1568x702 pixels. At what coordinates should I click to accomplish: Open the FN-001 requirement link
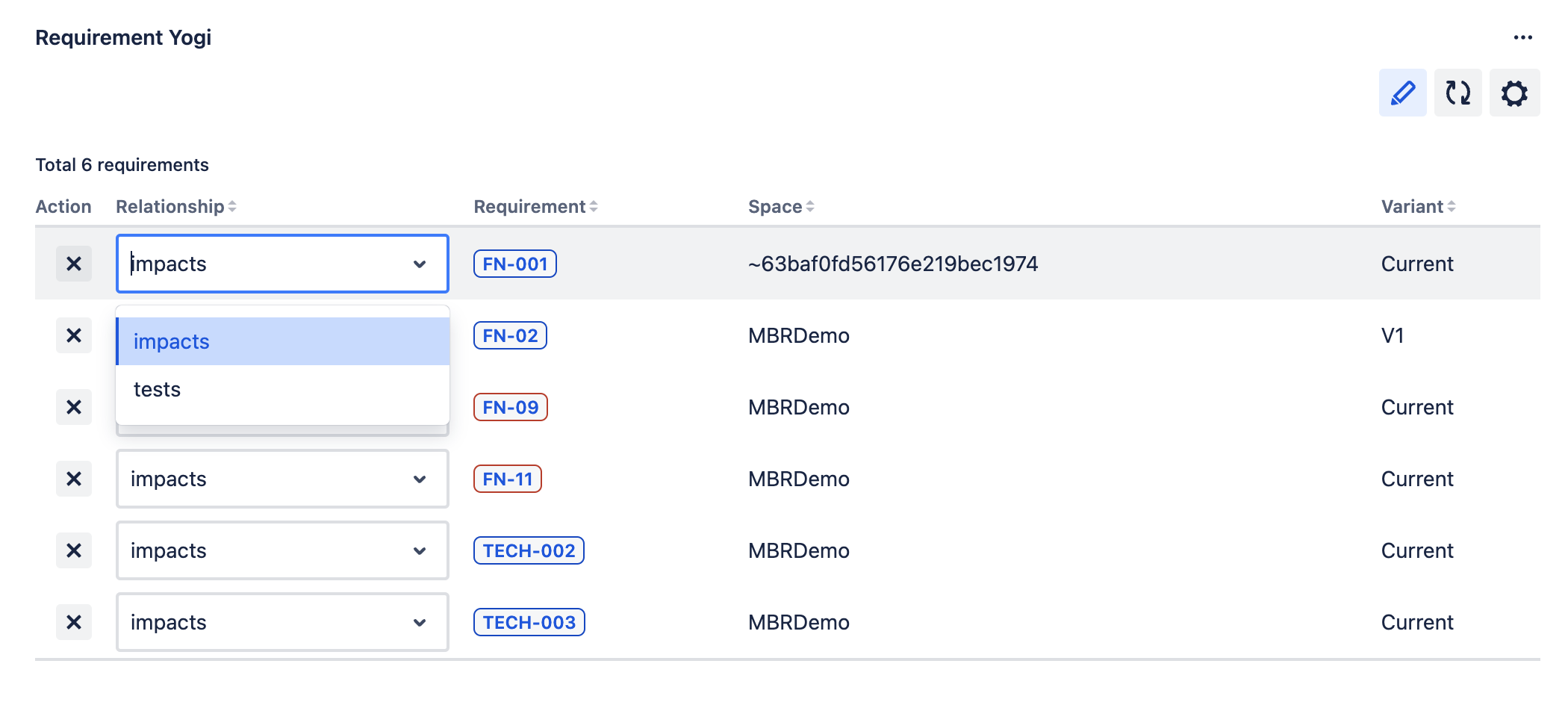(515, 264)
